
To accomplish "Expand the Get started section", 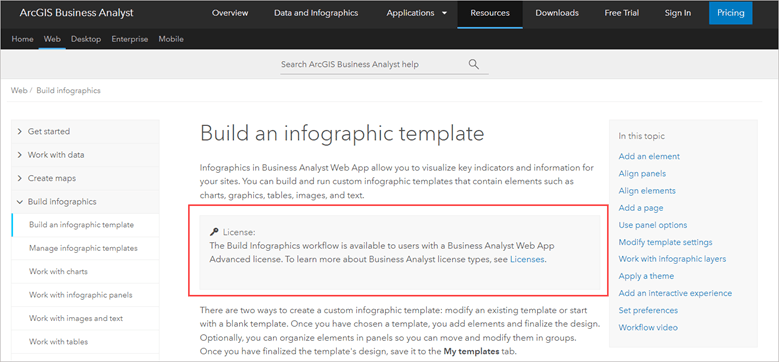I will [x=85, y=132].
